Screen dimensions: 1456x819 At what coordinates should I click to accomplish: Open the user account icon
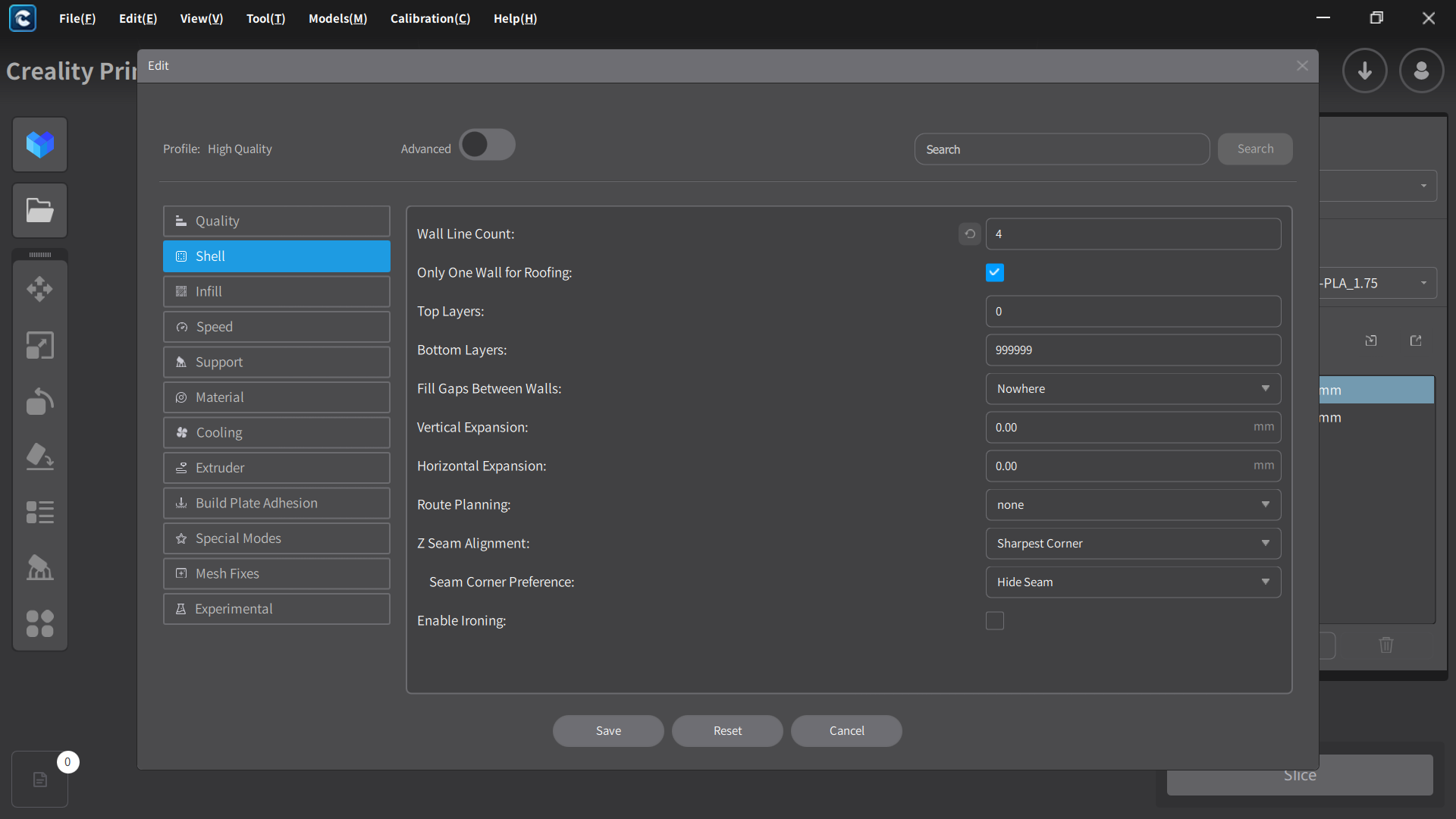coord(1422,71)
